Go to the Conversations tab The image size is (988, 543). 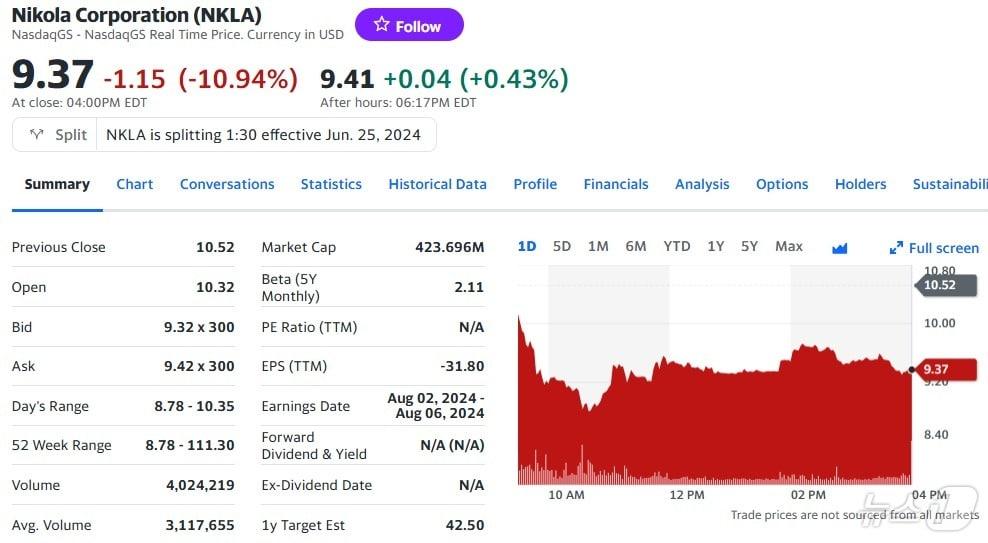227,184
